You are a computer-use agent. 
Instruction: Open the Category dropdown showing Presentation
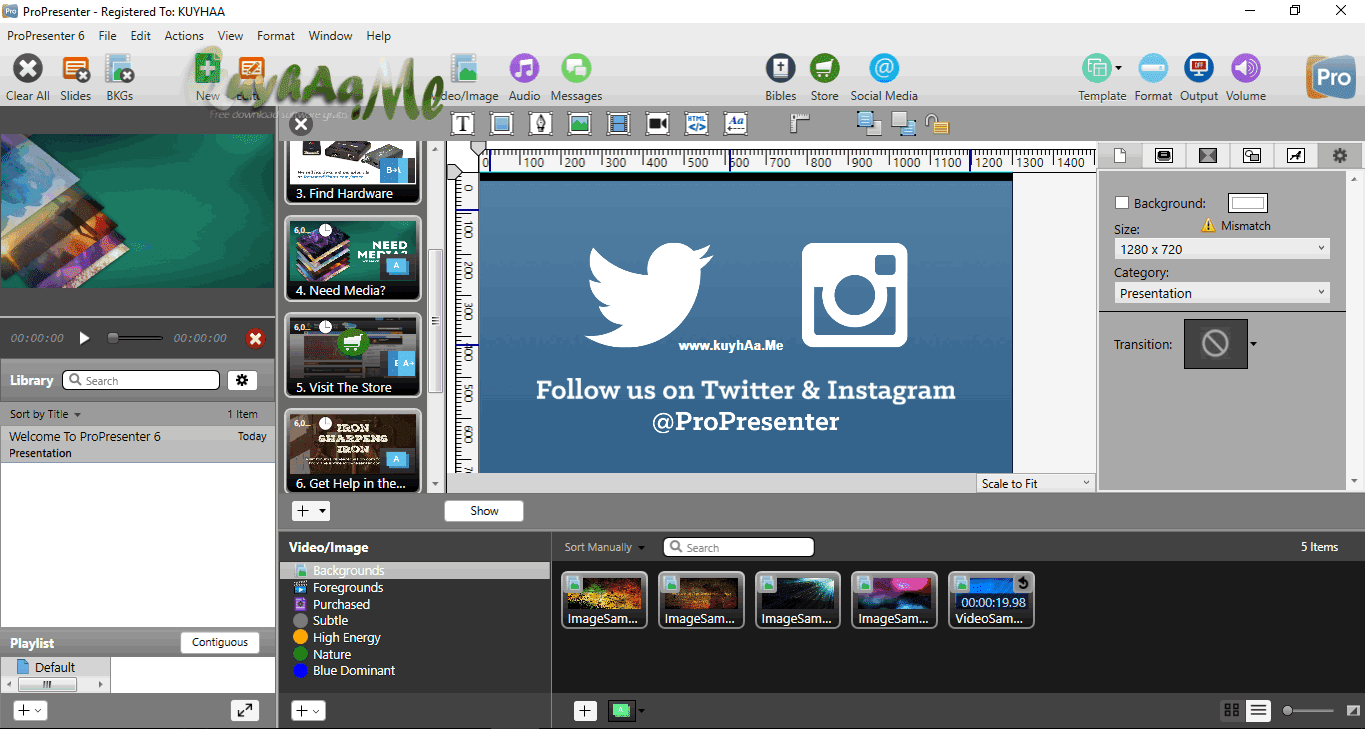click(x=1222, y=293)
